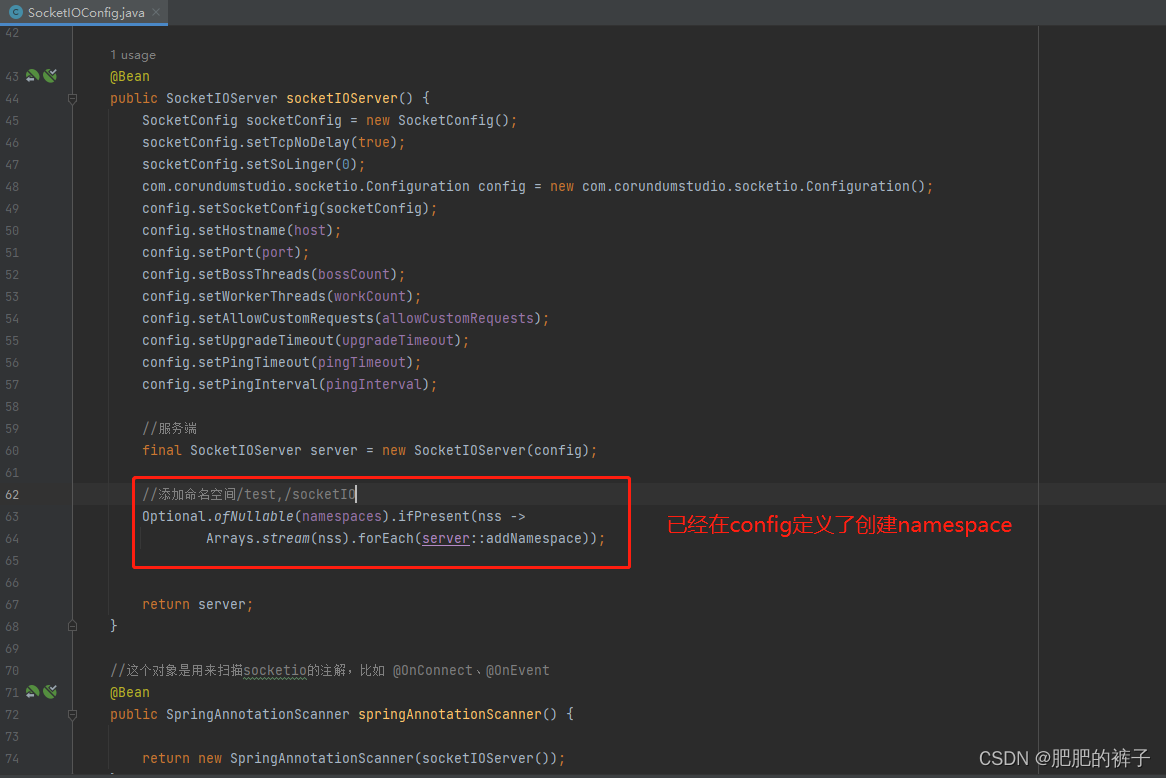The width and height of the screenshot is (1166, 778).
Task: Click 'setPingInterval' on line 57
Action: click(258, 385)
